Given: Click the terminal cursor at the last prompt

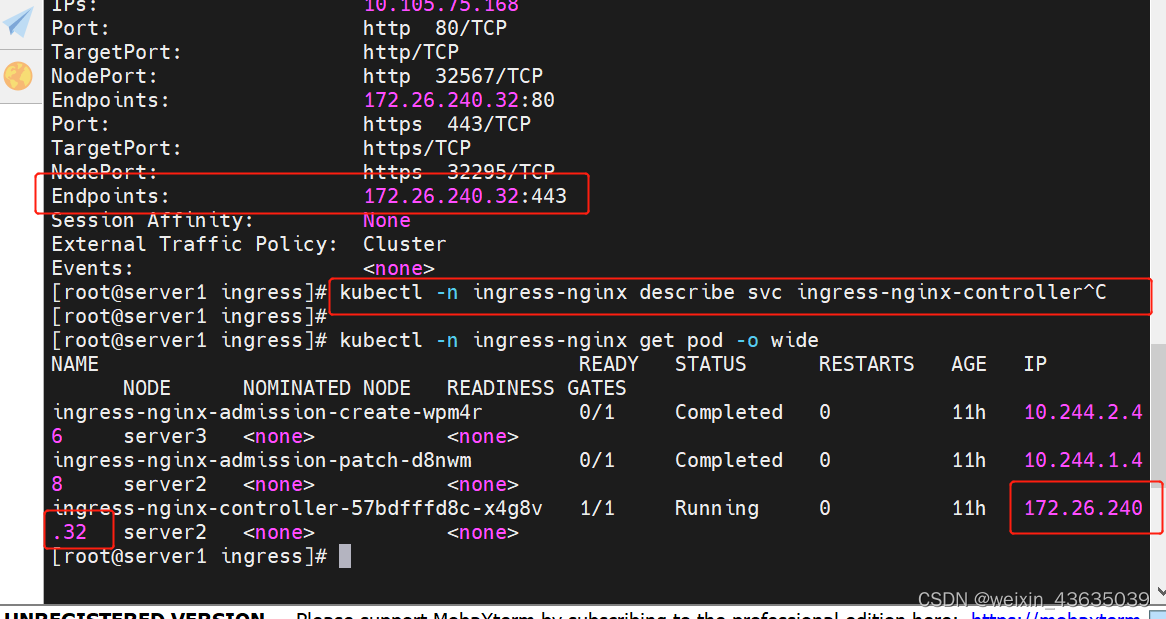Looking at the screenshot, I should point(345,557).
